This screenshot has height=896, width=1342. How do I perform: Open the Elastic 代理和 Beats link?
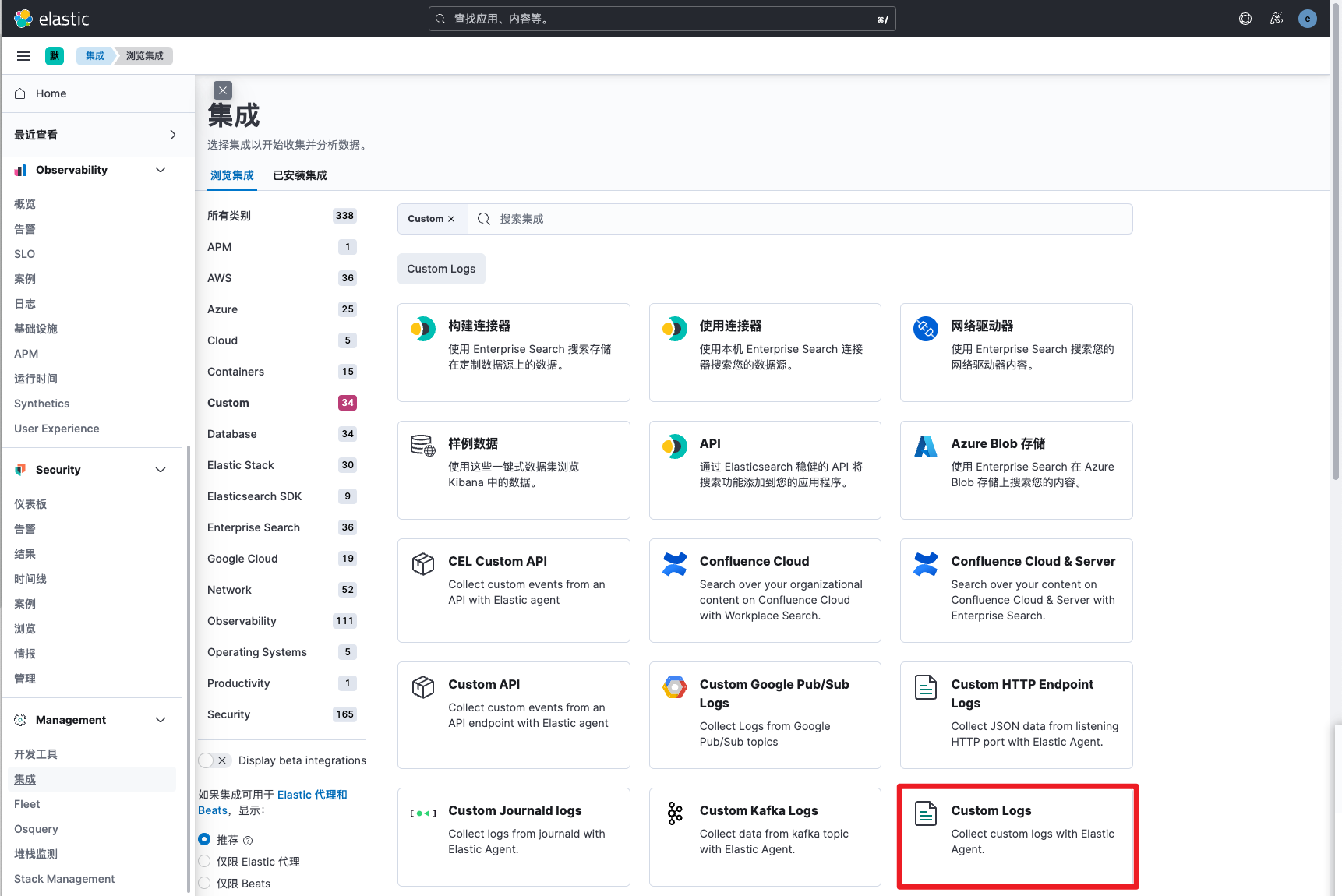pyautogui.click(x=273, y=803)
